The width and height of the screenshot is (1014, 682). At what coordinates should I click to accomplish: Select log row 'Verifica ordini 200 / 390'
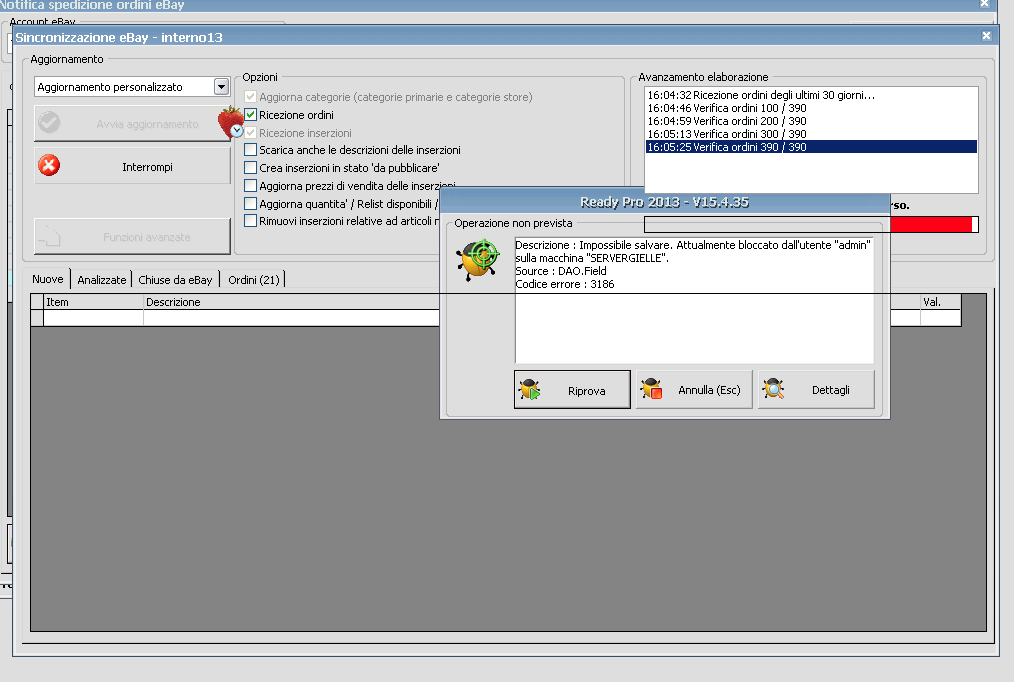811,121
